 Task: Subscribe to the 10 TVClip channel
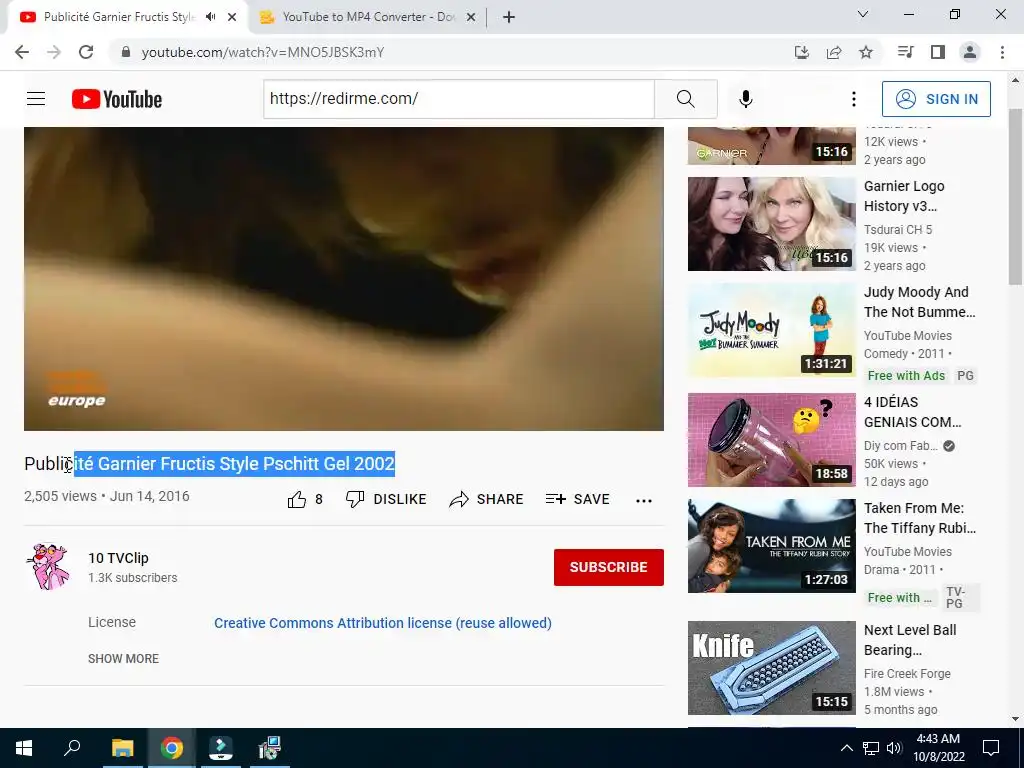pyautogui.click(x=609, y=567)
